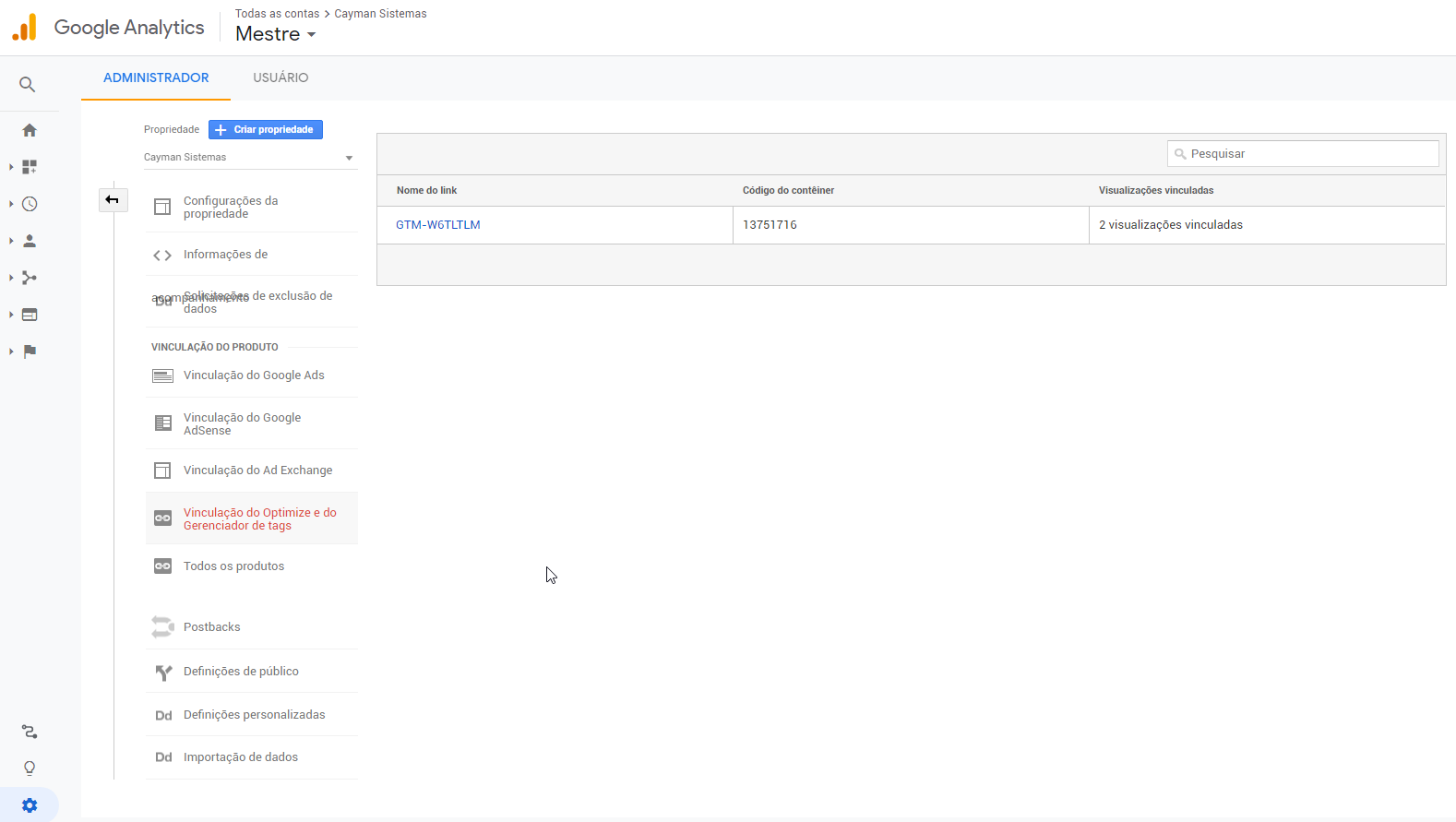Image resolution: width=1456 pixels, height=822 pixels.
Task: Sort by Visualizações vinculadas column header
Action: (x=1156, y=191)
